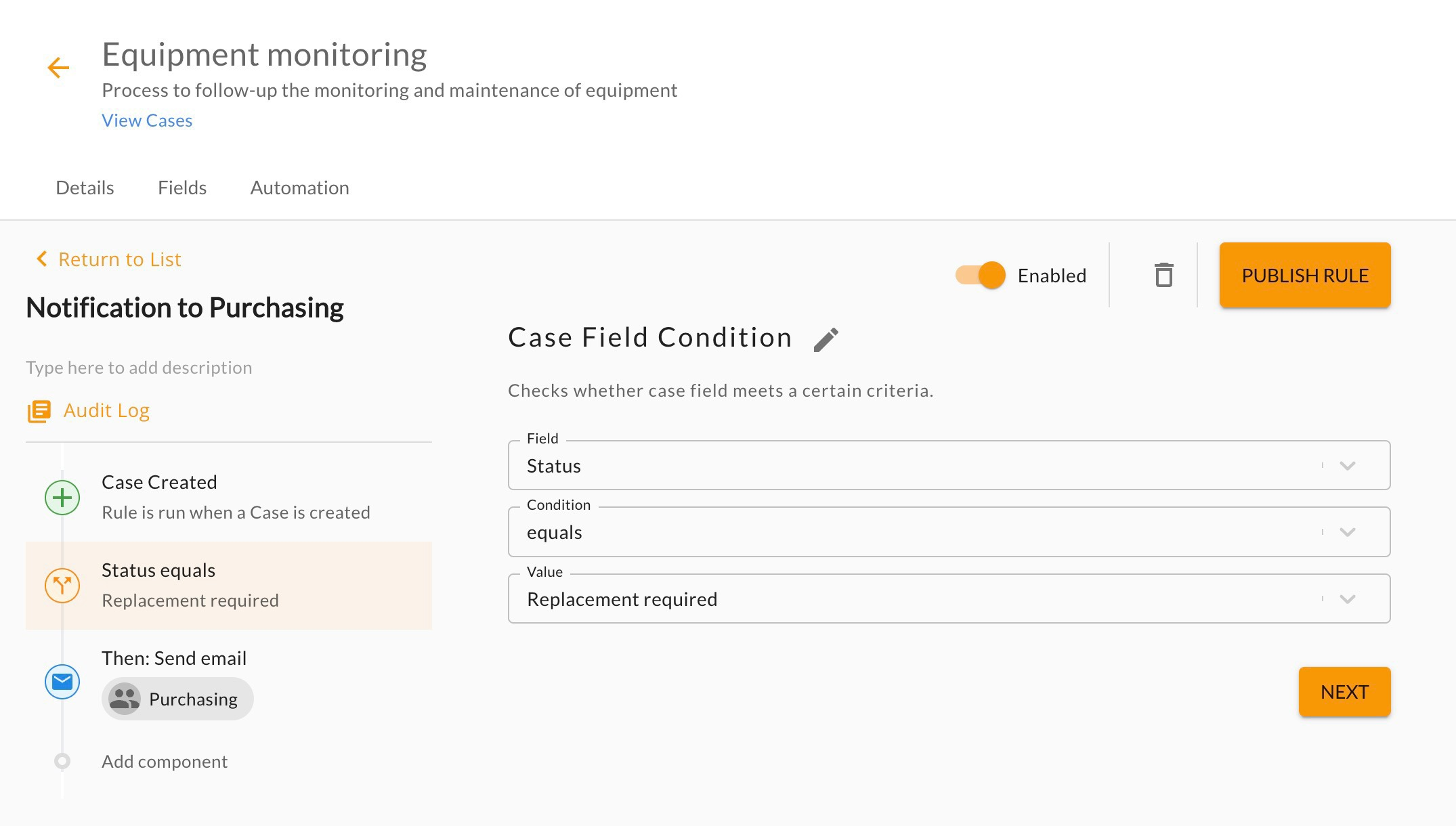This screenshot has height=826, width=1456.
Task: Expand the Value dropdown arrow
Action: click(x=1347, y=599)
